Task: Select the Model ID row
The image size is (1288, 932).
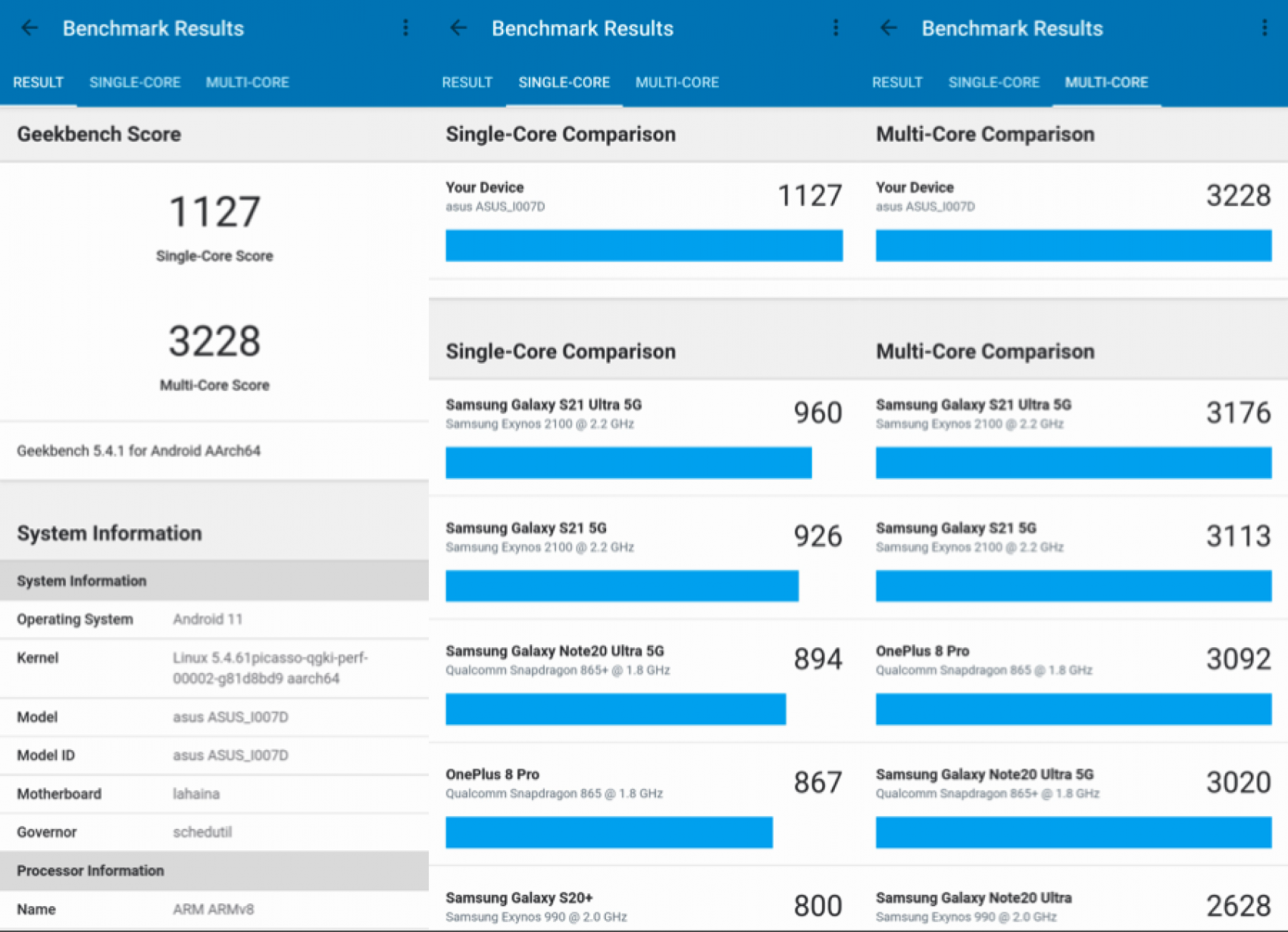Action: tap(214, 755)
